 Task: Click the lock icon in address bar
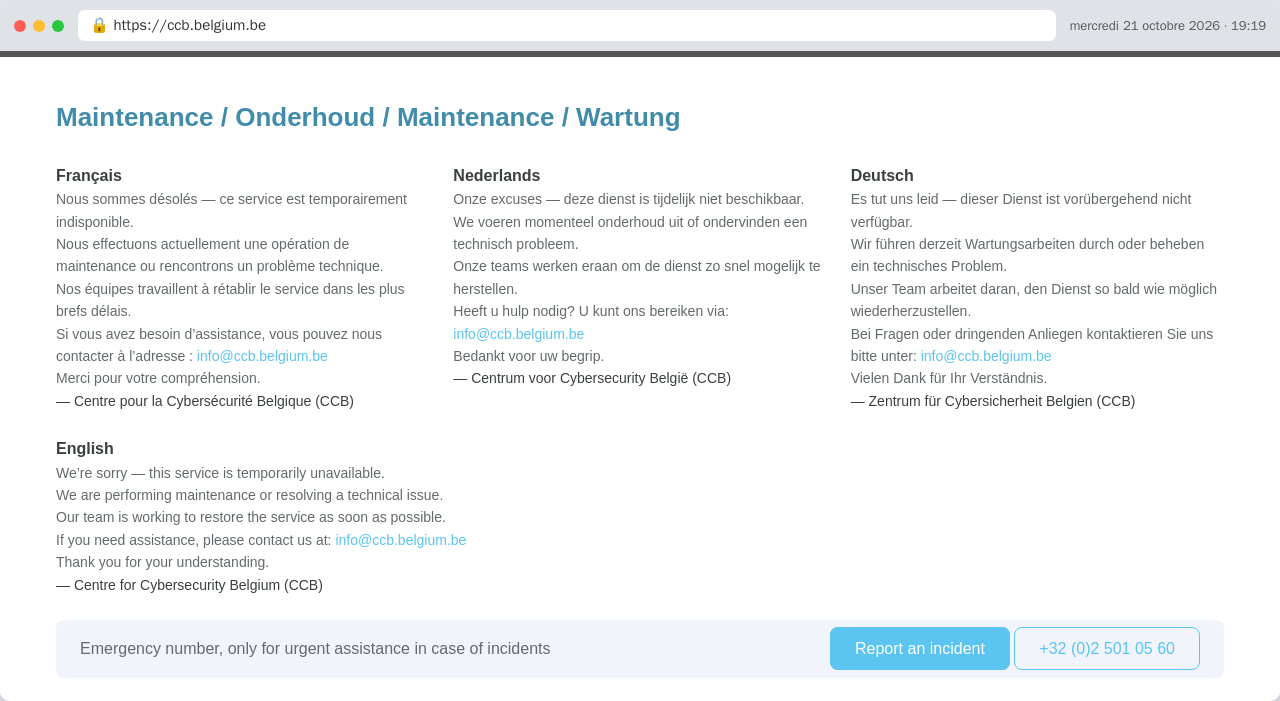[x=99, y=25]
